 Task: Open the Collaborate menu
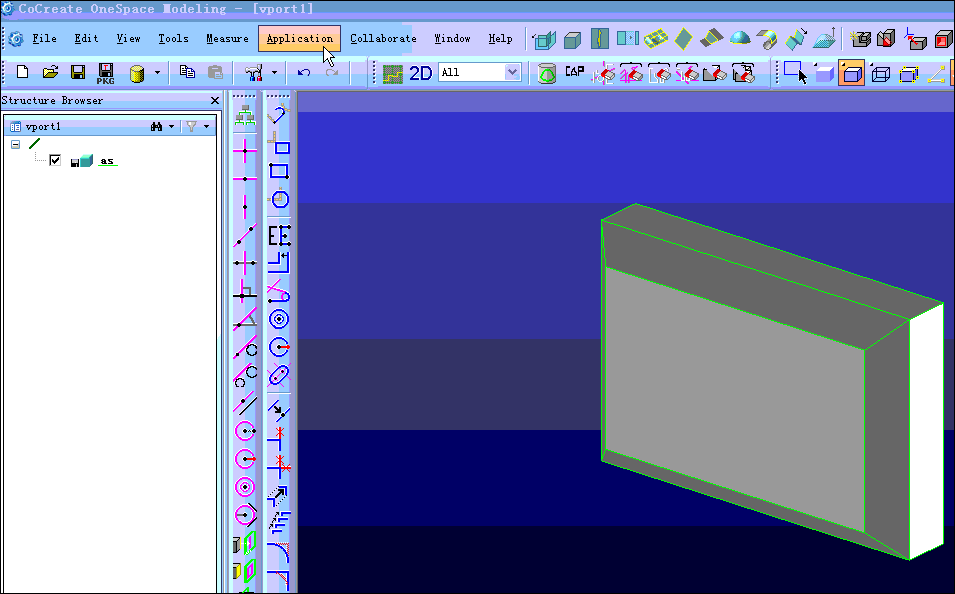[383, 38]
